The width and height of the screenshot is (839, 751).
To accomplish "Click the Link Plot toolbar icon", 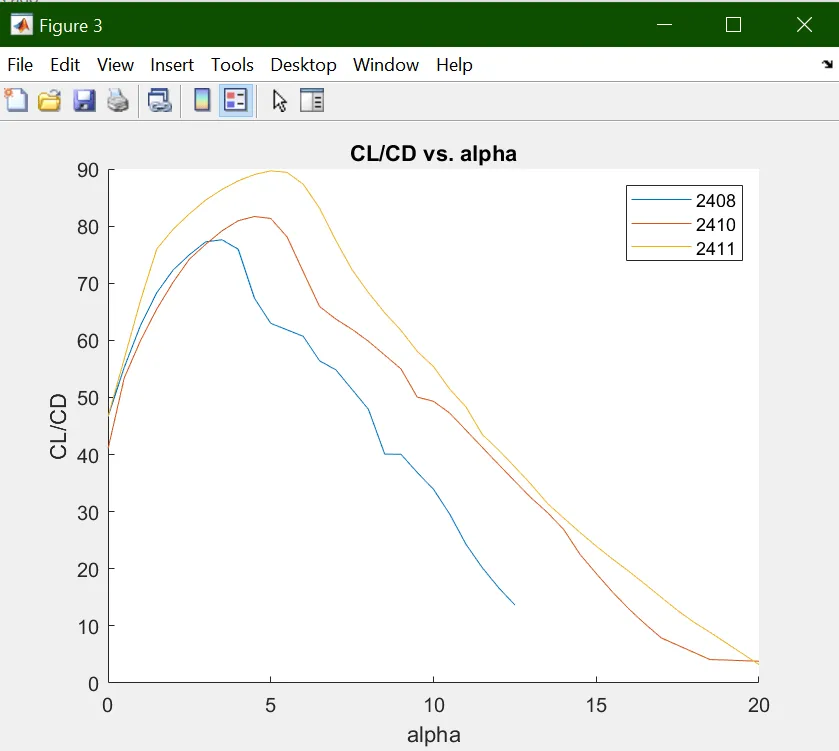I will pos(160,100).
